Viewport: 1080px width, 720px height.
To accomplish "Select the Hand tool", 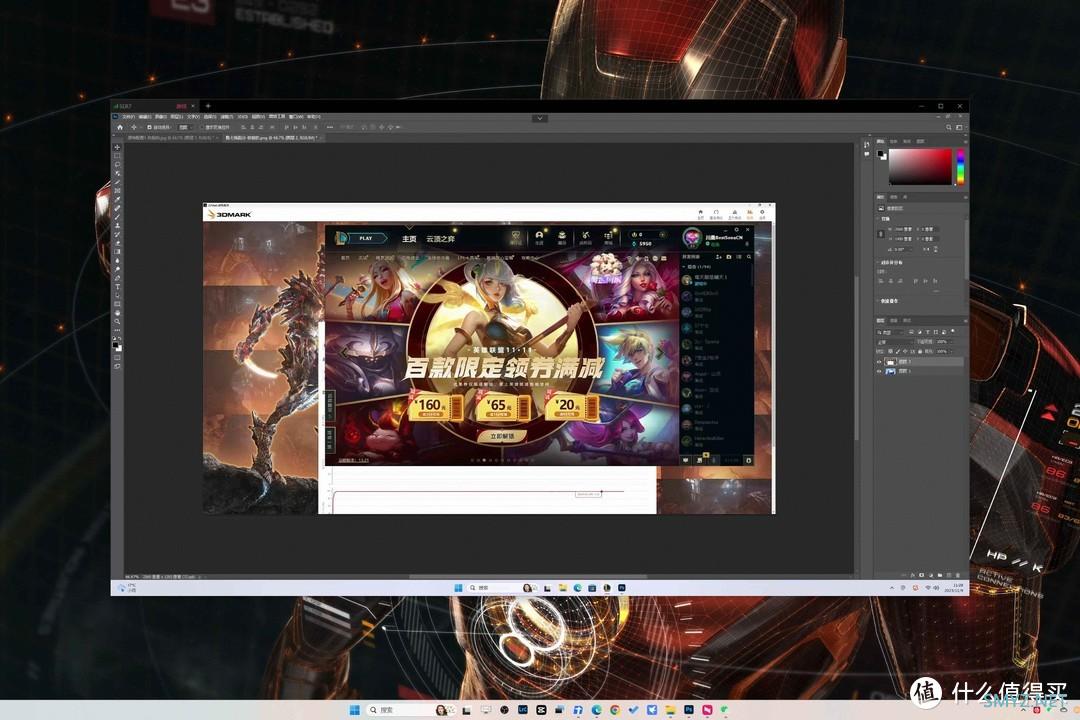I will coord(117,313).
